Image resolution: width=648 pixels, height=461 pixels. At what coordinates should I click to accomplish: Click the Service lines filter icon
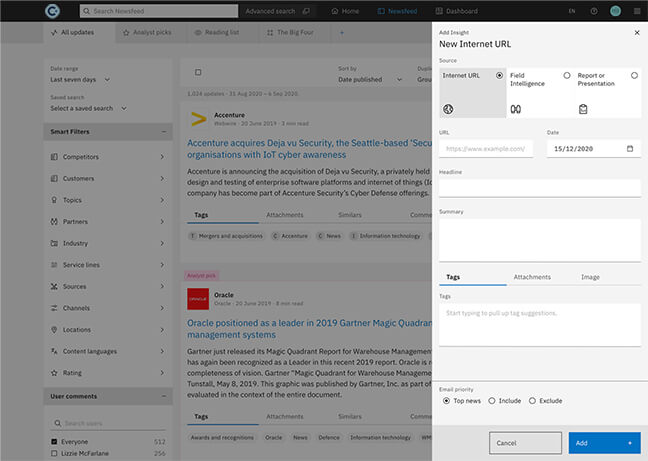(54, 265)
